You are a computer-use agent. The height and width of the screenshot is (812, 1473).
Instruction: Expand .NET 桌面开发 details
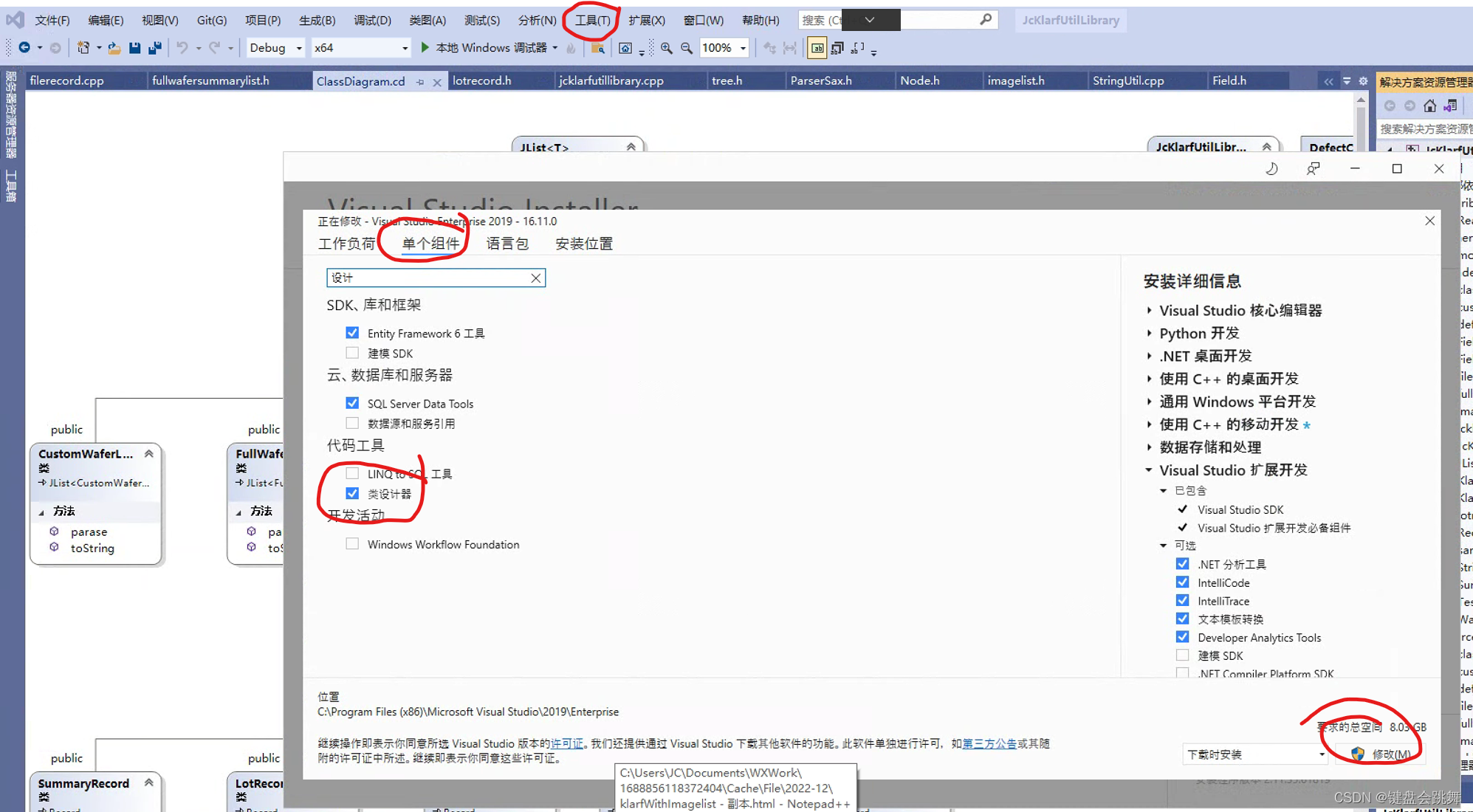pos(1149,357)
